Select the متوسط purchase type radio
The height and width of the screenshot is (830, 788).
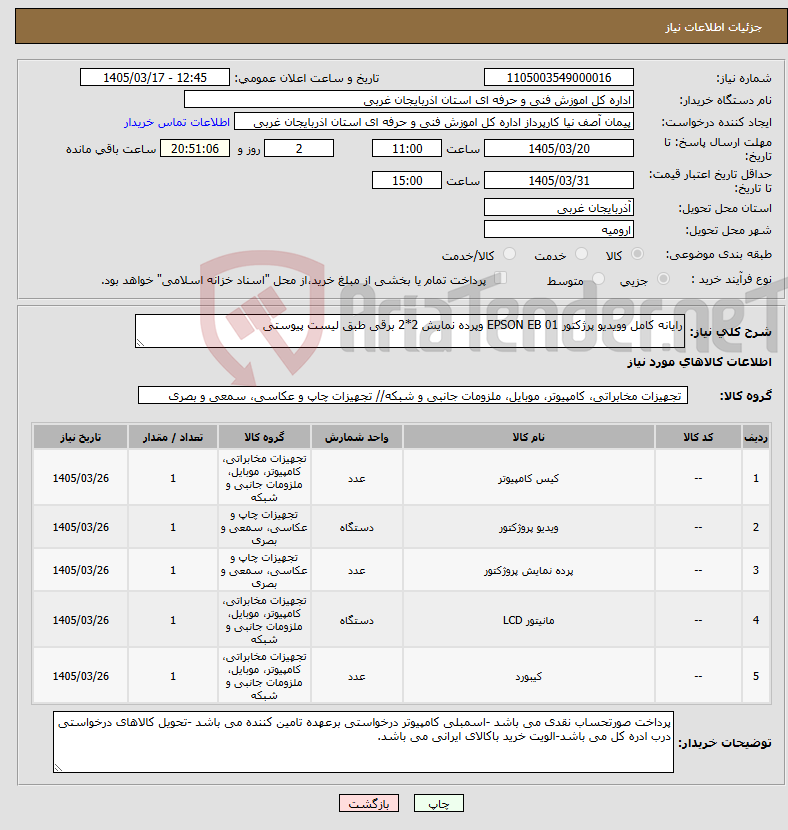(599, 279)
